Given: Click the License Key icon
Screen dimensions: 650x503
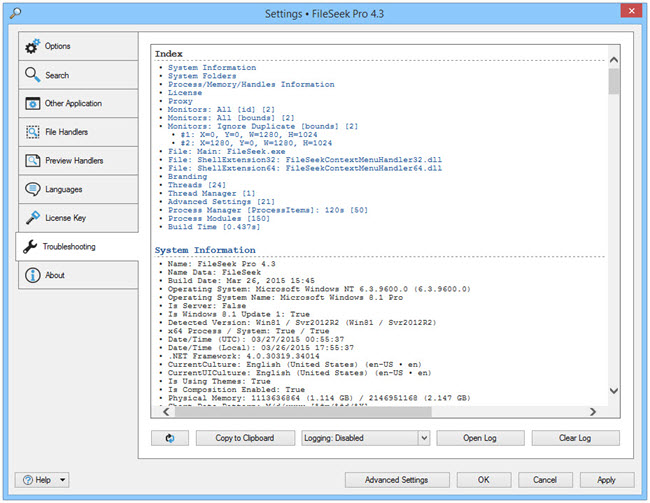Looking at the screenshot, I should click(x=32, y=217).
